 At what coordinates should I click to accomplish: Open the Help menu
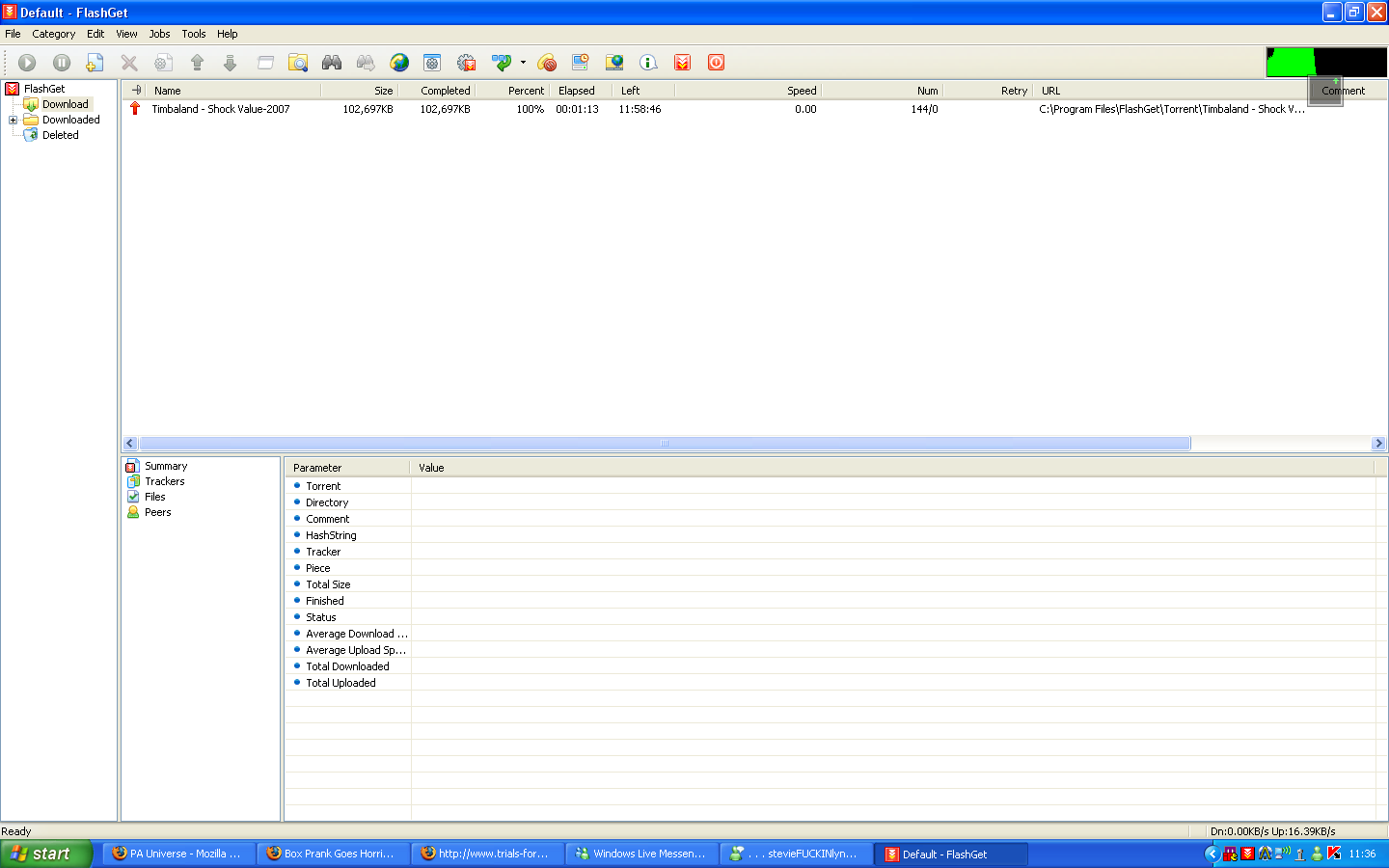coord(228,34)
